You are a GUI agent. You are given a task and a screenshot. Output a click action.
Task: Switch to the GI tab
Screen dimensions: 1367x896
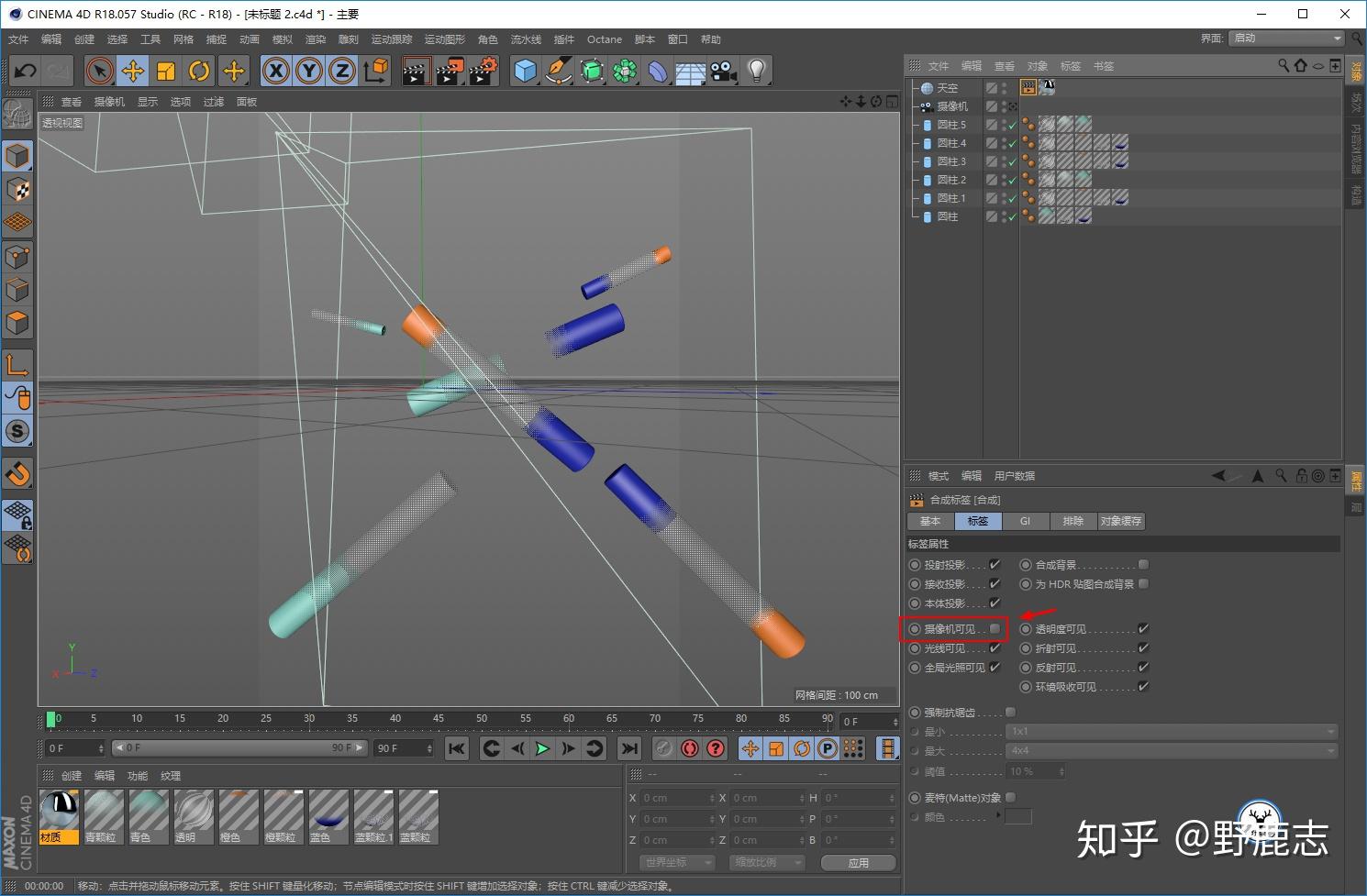[x=1025, y=521]
